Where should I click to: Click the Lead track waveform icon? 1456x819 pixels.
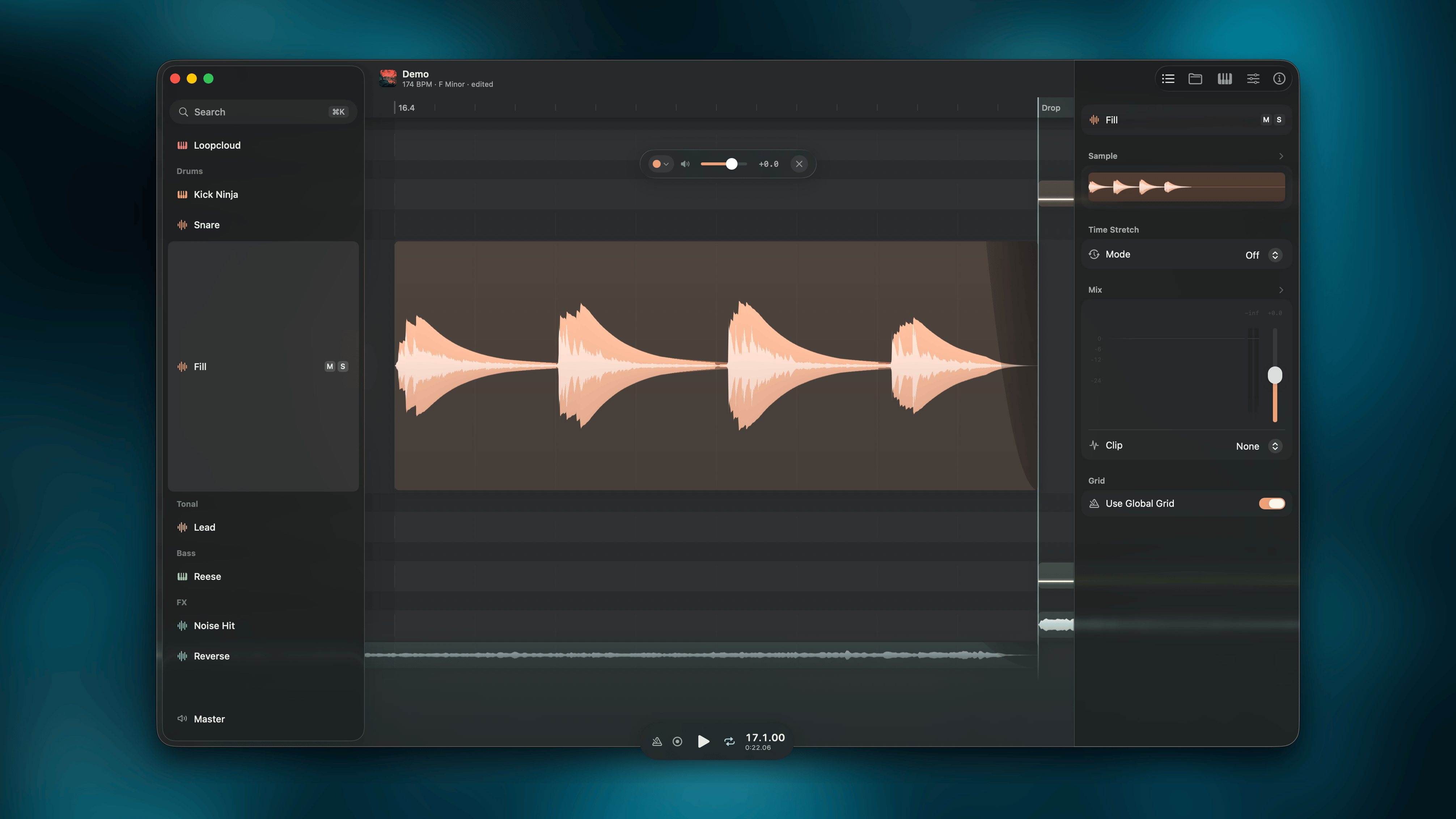pyautogui.click(x=182, y=527)
